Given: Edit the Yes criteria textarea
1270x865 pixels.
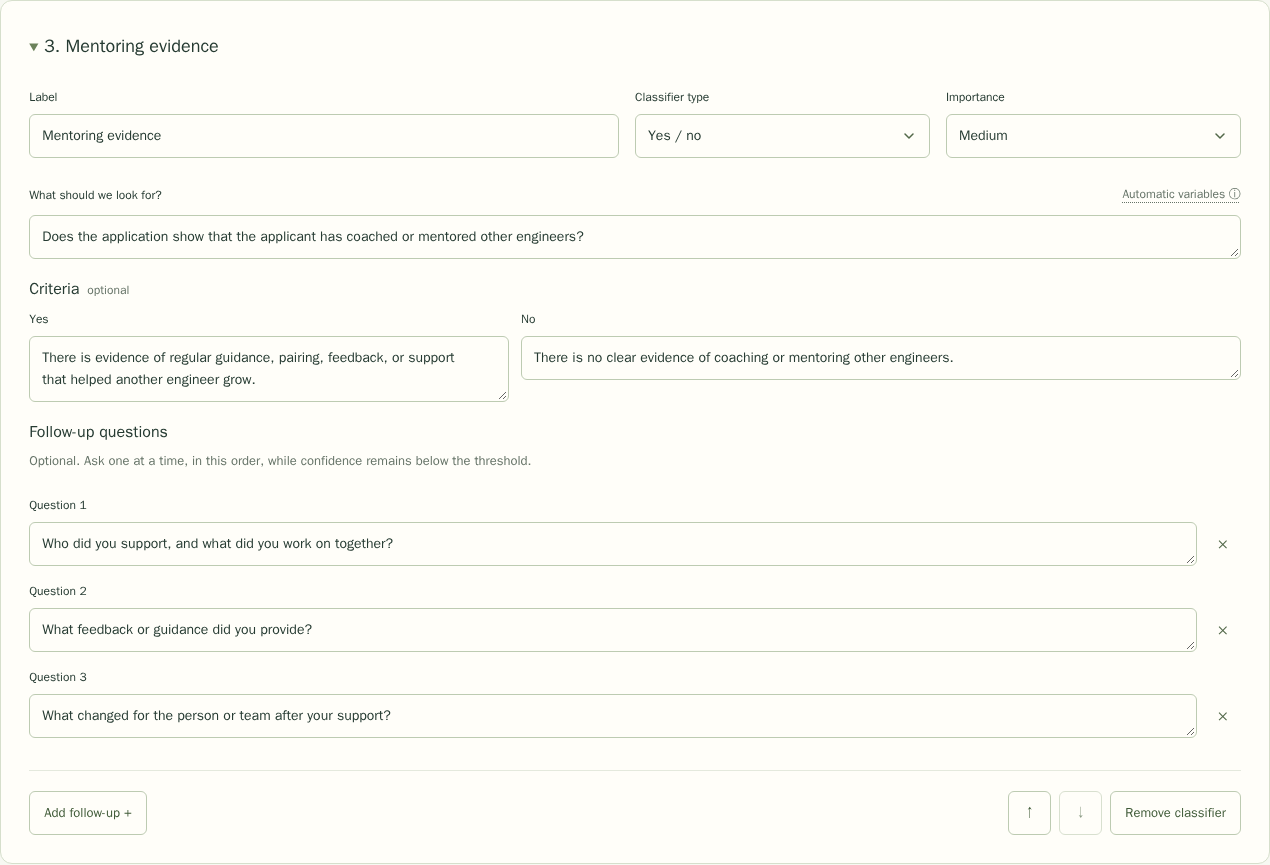Looking at the screenshot, I should coord(269,369).
